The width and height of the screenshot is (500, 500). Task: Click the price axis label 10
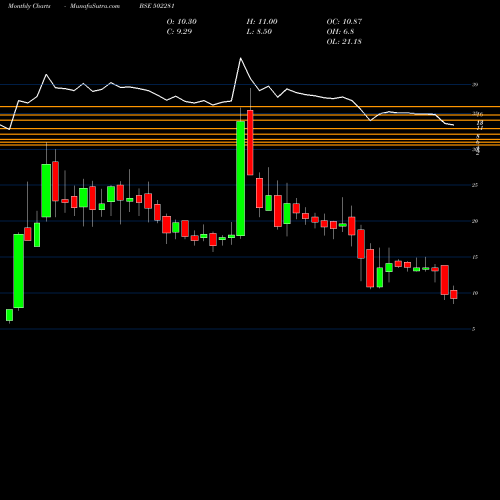(475, 293)
